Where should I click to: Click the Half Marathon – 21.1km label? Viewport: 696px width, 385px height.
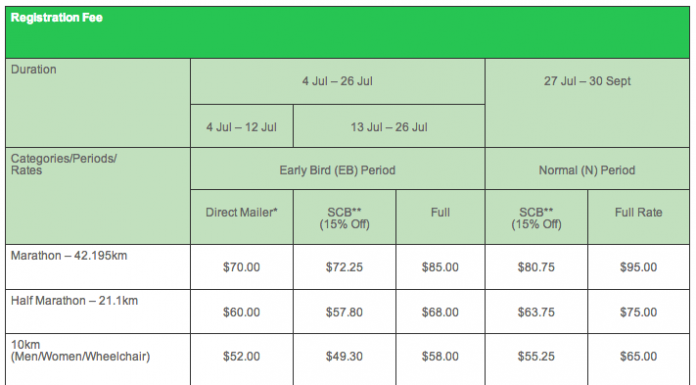pos(74,301)
